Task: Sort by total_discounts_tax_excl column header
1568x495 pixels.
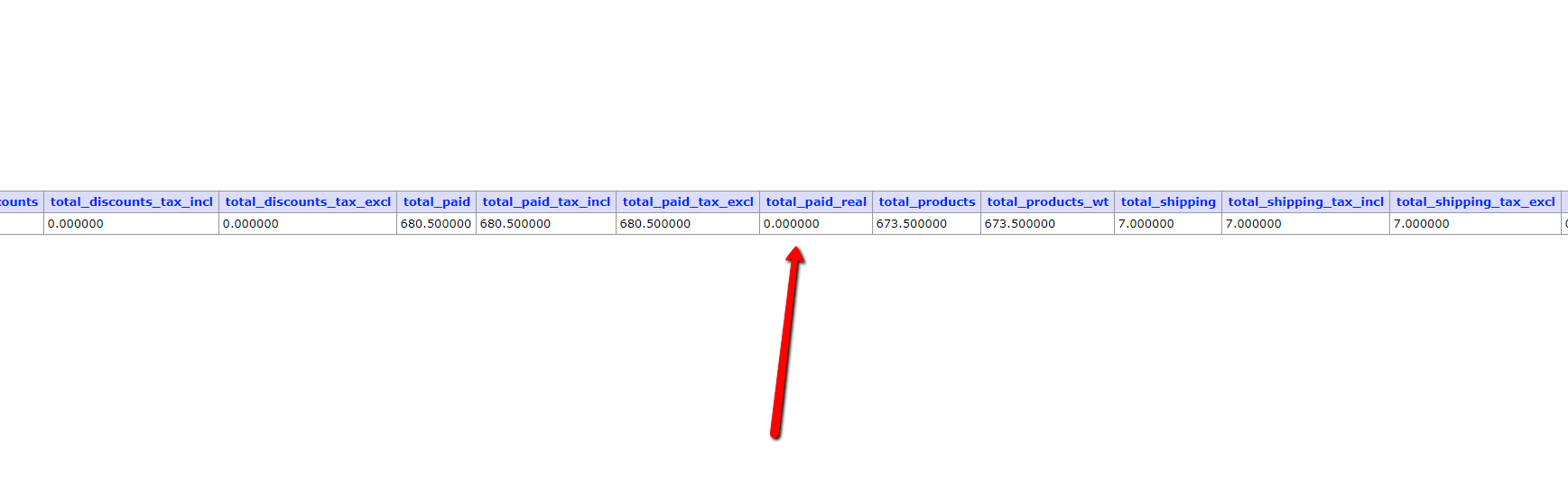Action: (x=308, y=202)
